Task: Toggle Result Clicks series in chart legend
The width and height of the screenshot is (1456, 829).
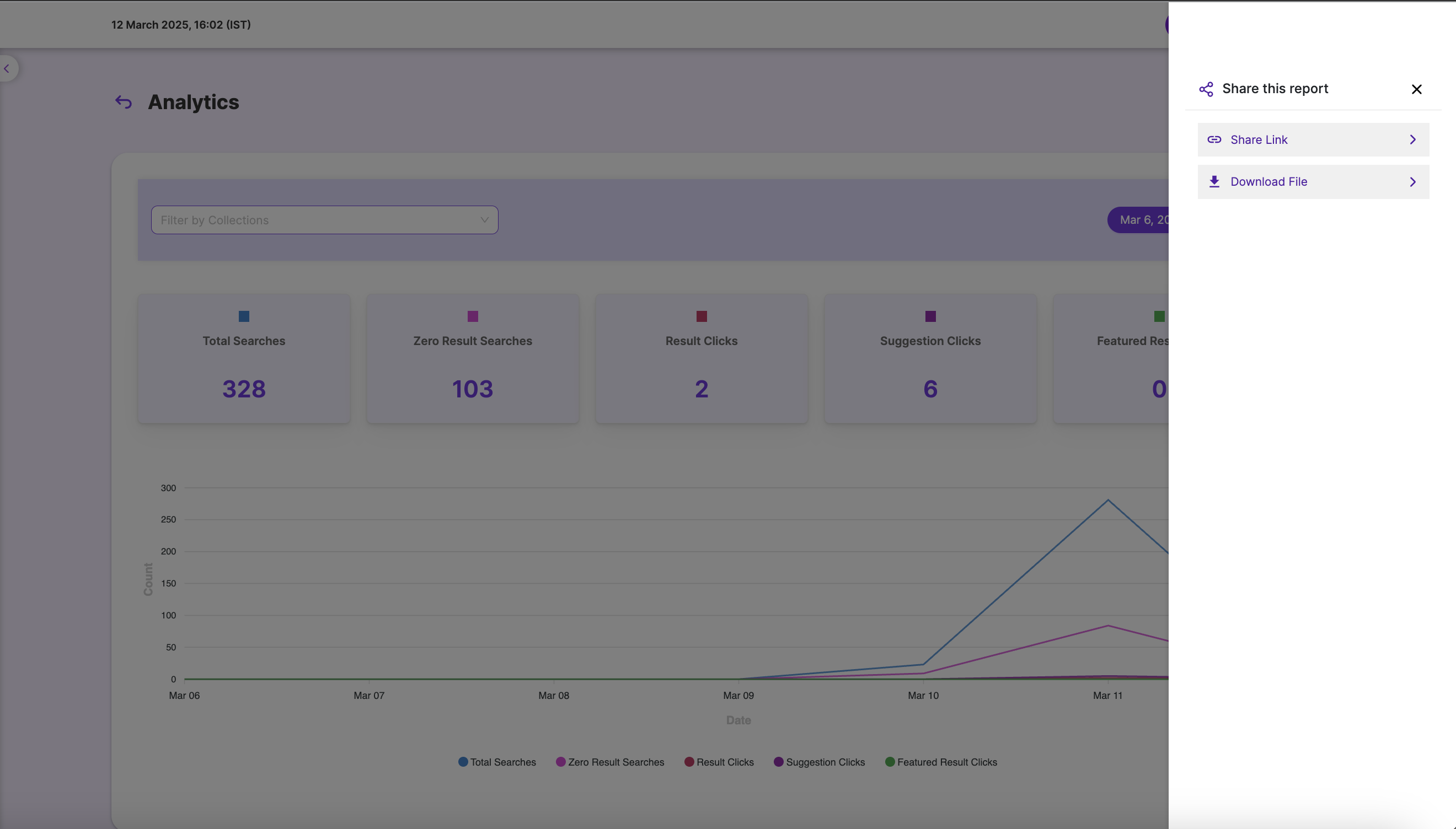Action: tap(719, 762)
